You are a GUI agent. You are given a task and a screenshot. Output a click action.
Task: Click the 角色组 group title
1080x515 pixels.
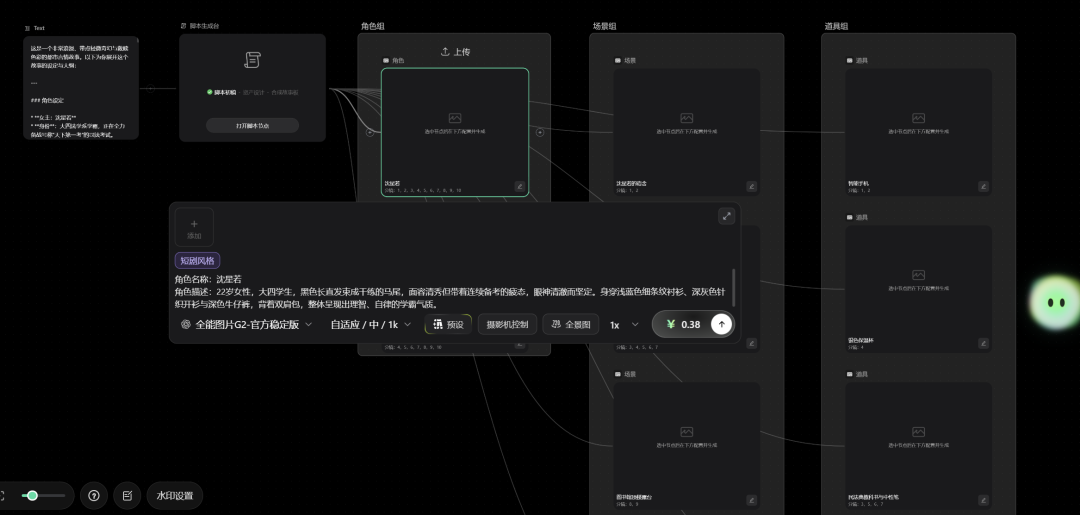[373, 26]
